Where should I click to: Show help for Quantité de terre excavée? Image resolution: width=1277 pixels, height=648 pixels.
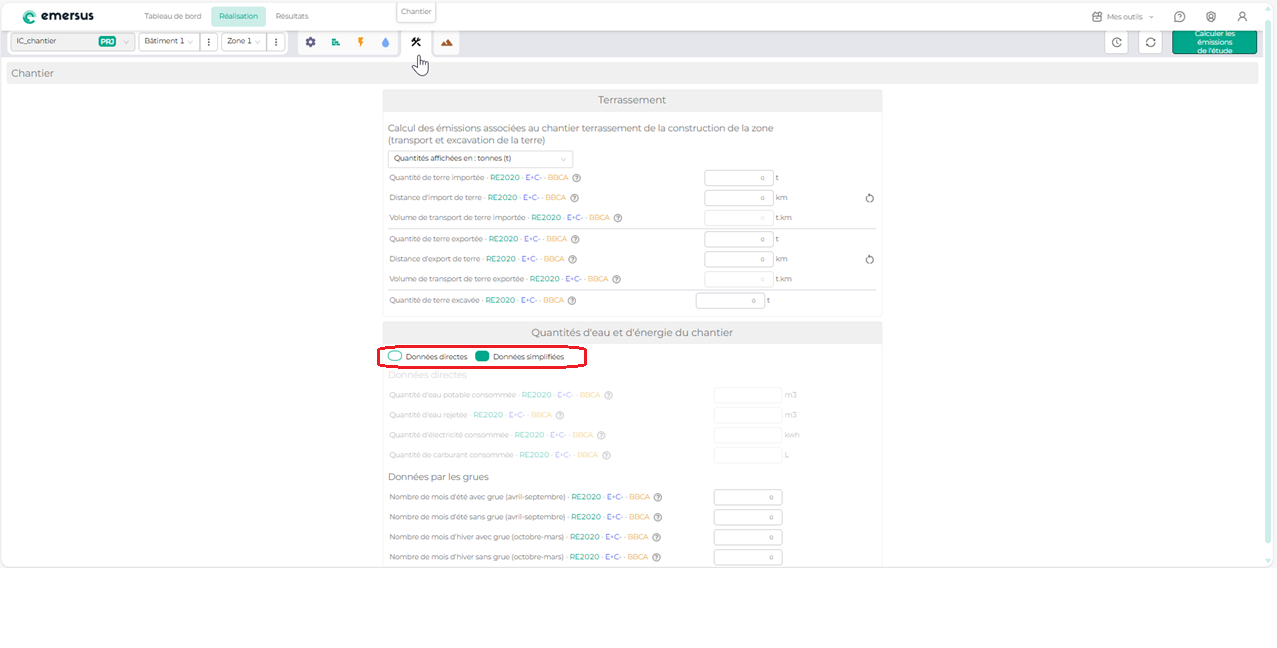click(572, 300)
